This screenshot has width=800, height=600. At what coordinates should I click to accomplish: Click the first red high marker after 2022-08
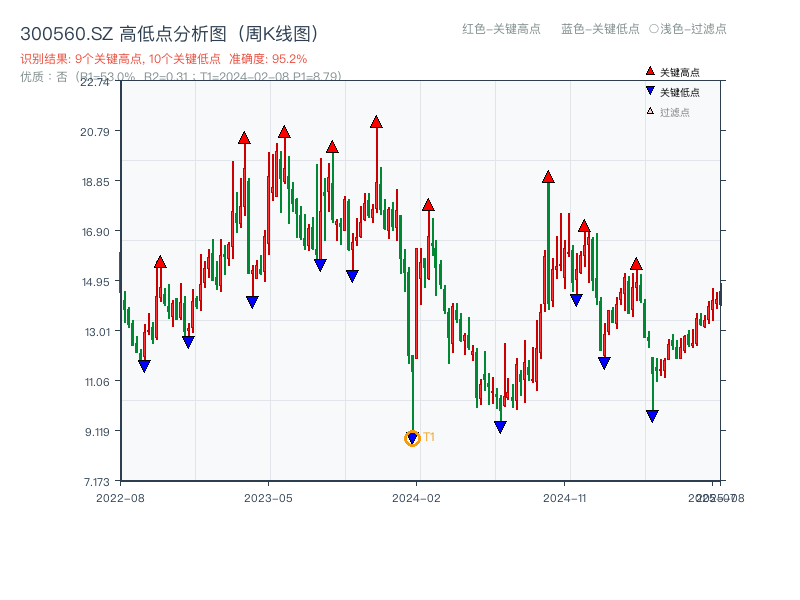point(161,261)
